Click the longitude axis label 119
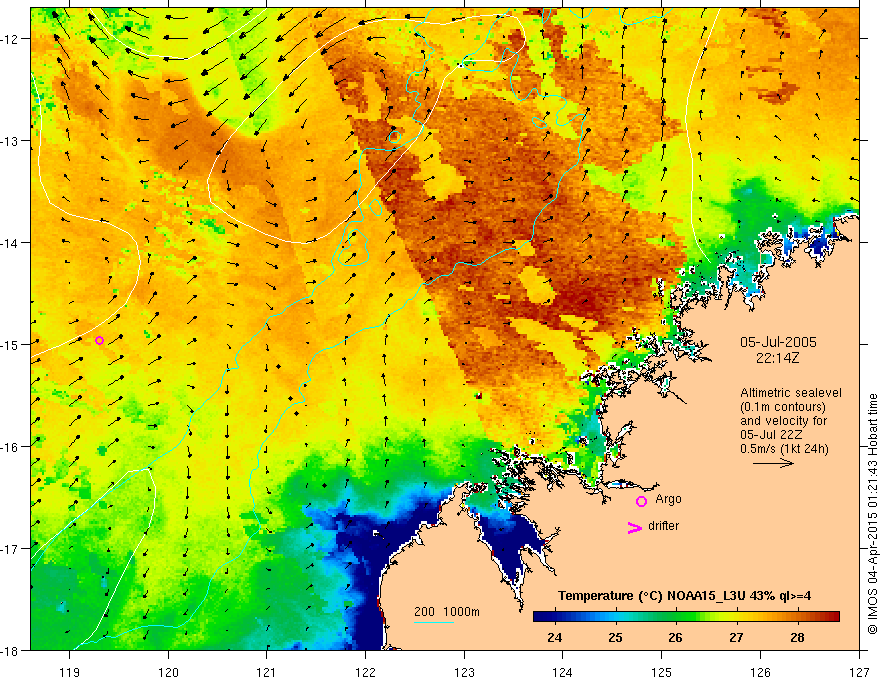Screen dimensions: 880x680 click(70, 672)
